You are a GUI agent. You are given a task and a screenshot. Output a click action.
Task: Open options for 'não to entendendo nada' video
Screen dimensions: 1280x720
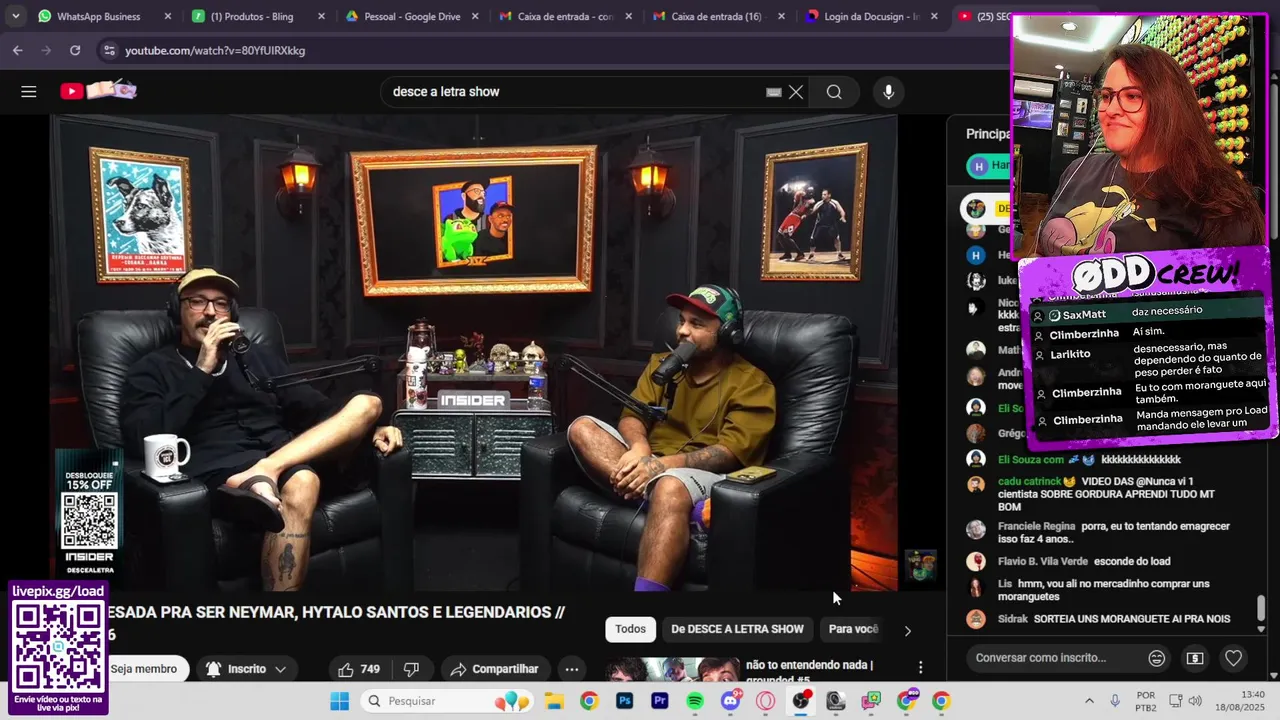click(x=920, y=667)
